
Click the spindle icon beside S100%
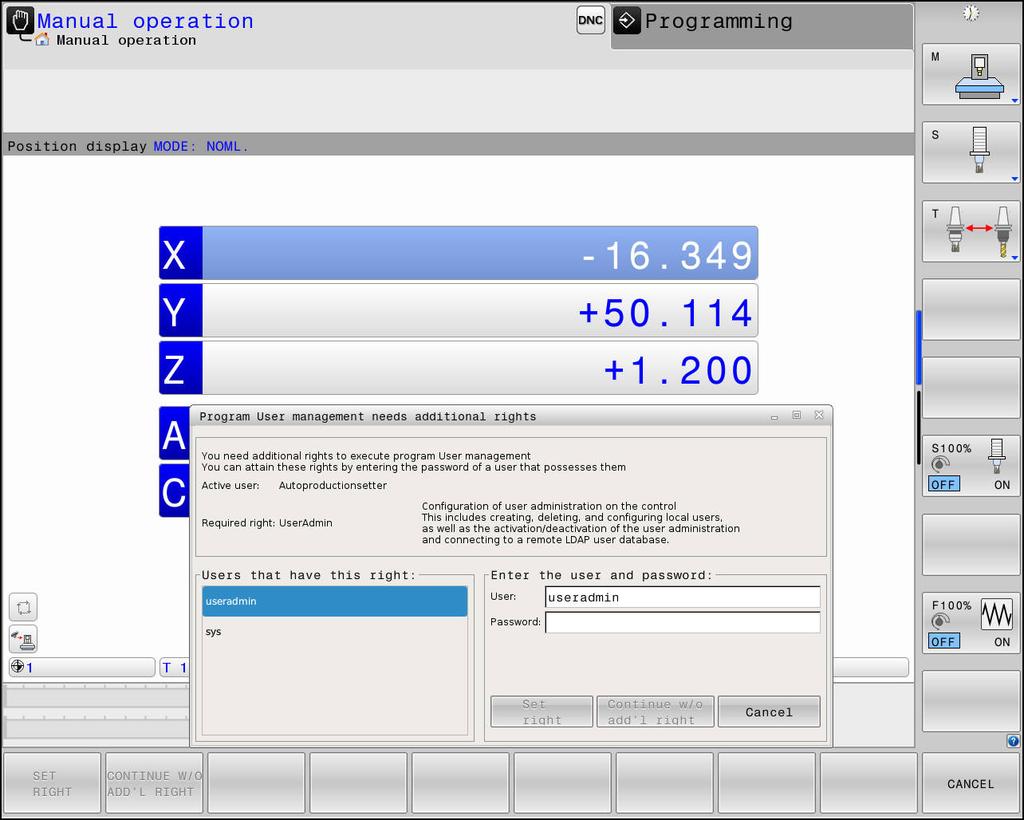pos(997,454)
